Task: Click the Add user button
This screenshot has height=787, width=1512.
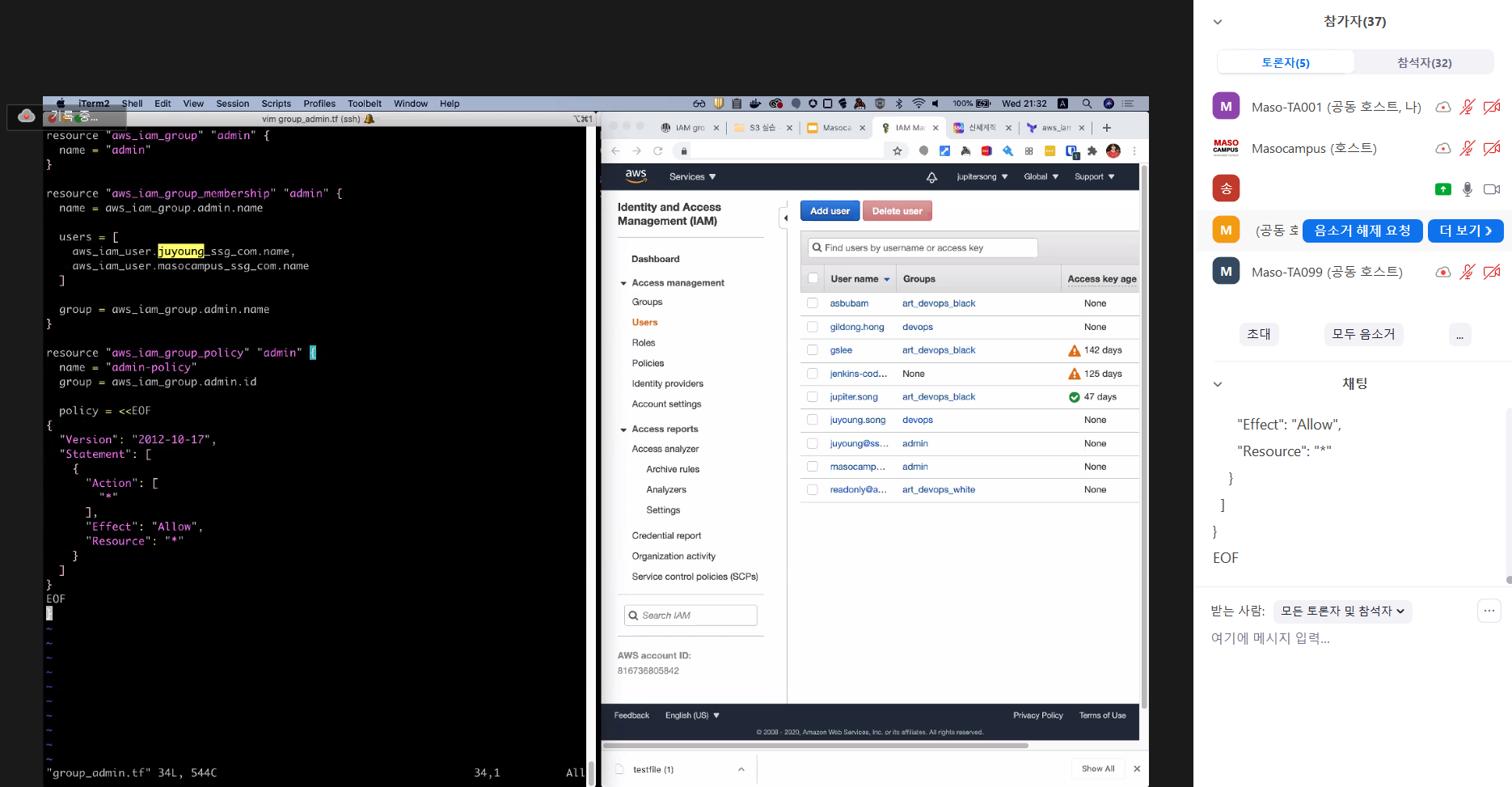Action: [x=830, y=211]
